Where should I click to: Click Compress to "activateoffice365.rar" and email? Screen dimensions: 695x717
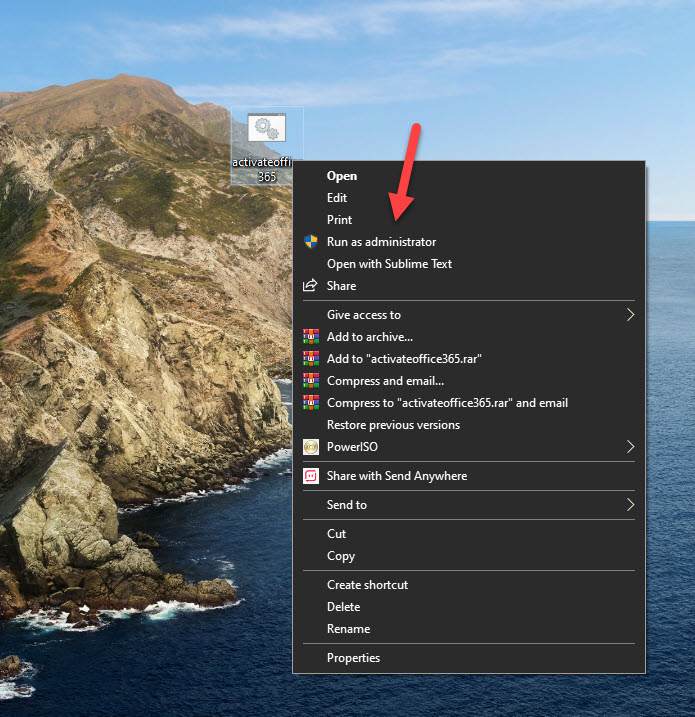coord(447,403)
